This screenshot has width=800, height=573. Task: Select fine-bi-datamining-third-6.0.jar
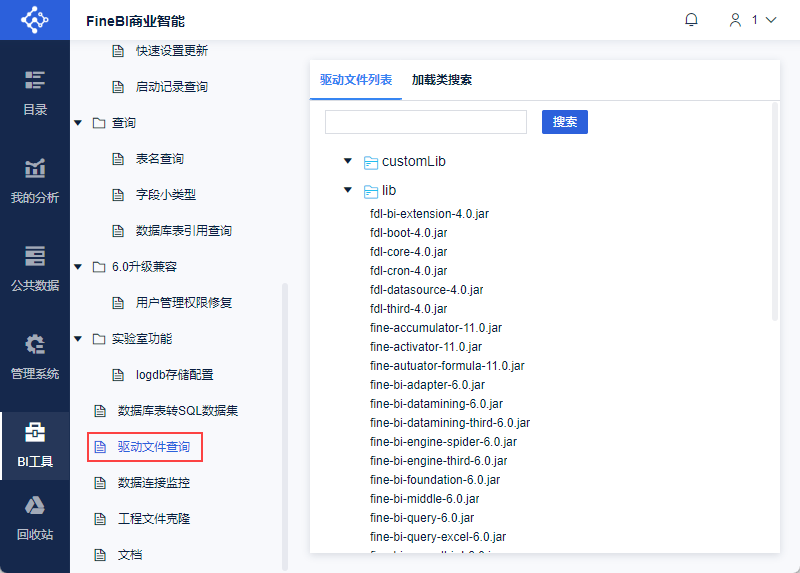450,423
